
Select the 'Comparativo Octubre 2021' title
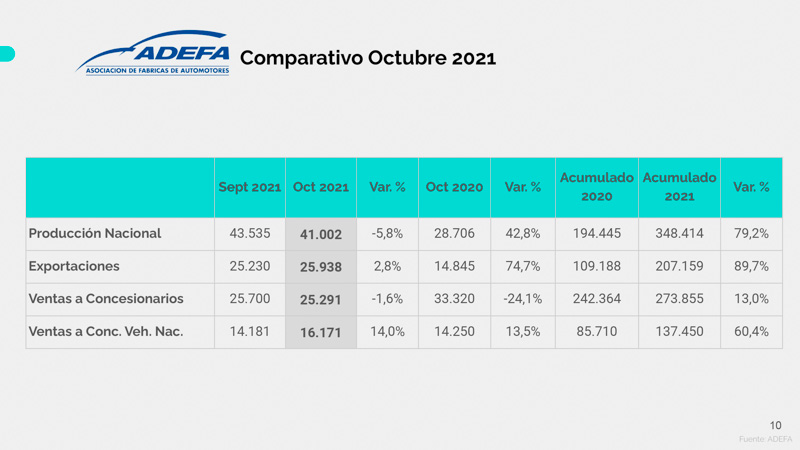pos(368,58)
